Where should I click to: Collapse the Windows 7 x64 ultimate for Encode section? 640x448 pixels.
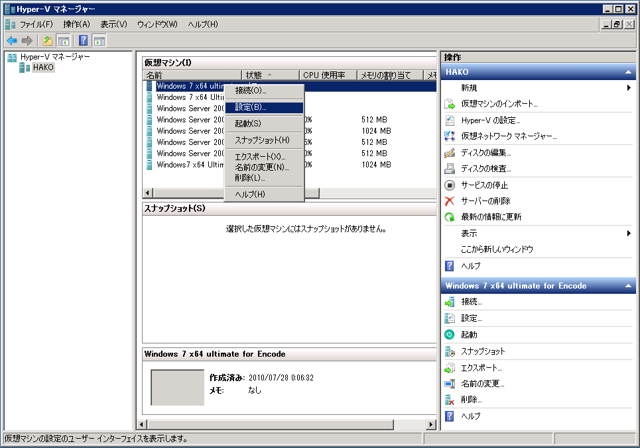click(x=628, y=286)
